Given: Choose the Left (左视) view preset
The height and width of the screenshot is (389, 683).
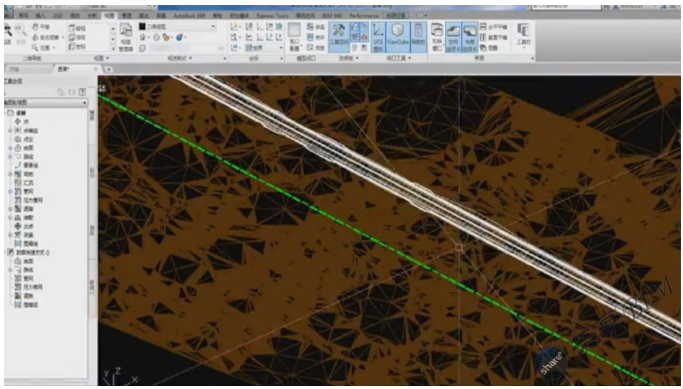Looking at the screenshot, I should [x=78, y=47].
